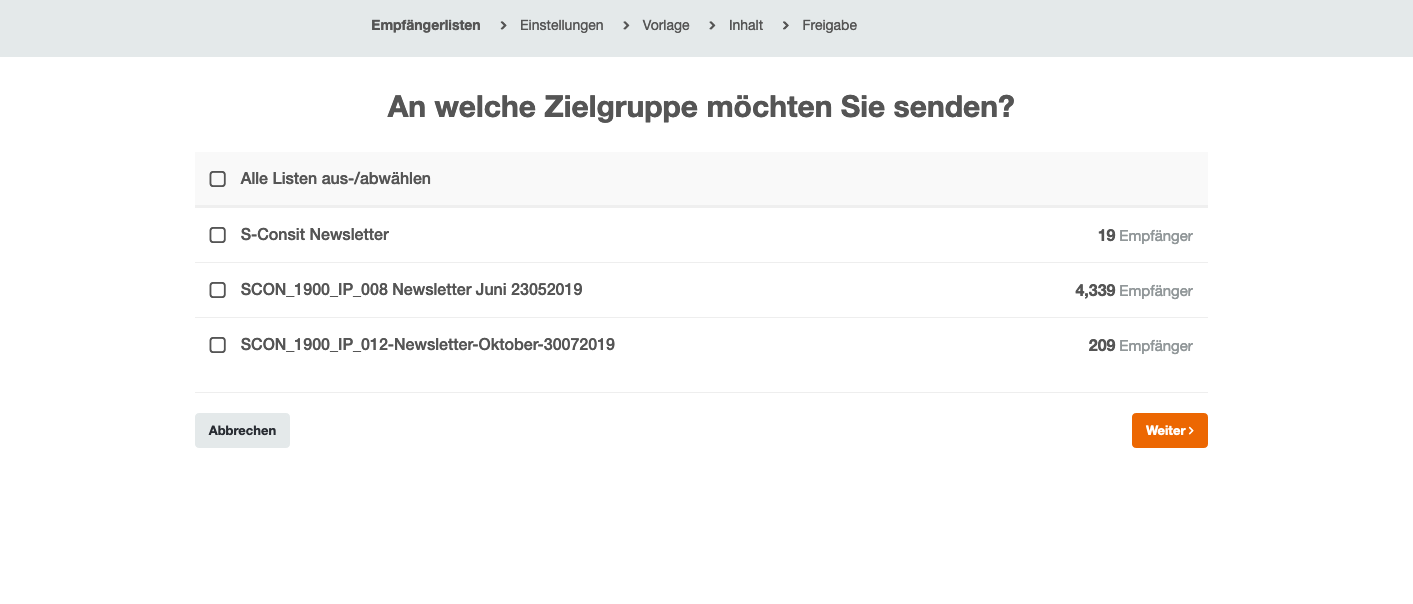Jump to the Inhalt step

746,25
